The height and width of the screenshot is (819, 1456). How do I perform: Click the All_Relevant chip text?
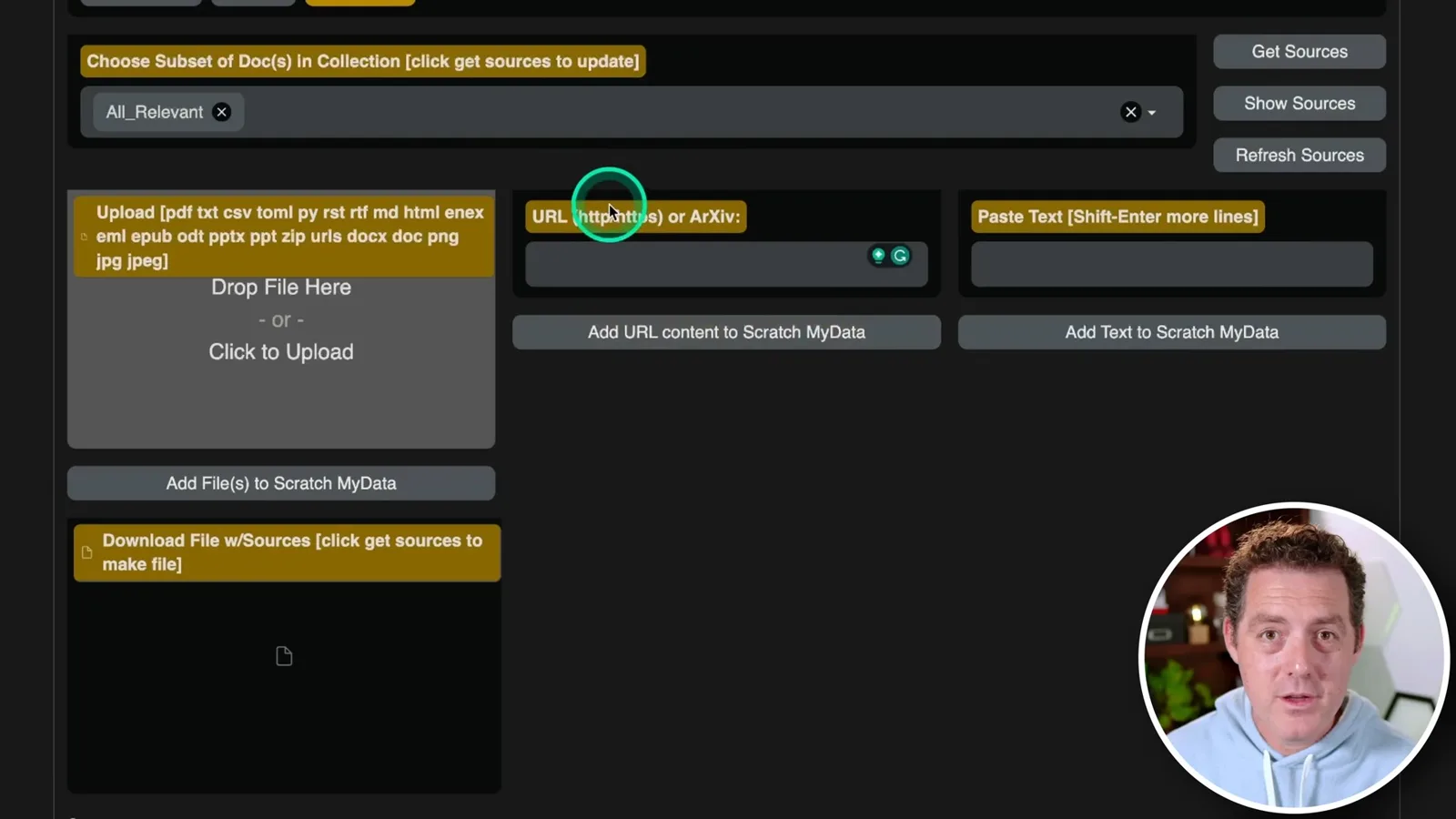click(x=155, y=112)
